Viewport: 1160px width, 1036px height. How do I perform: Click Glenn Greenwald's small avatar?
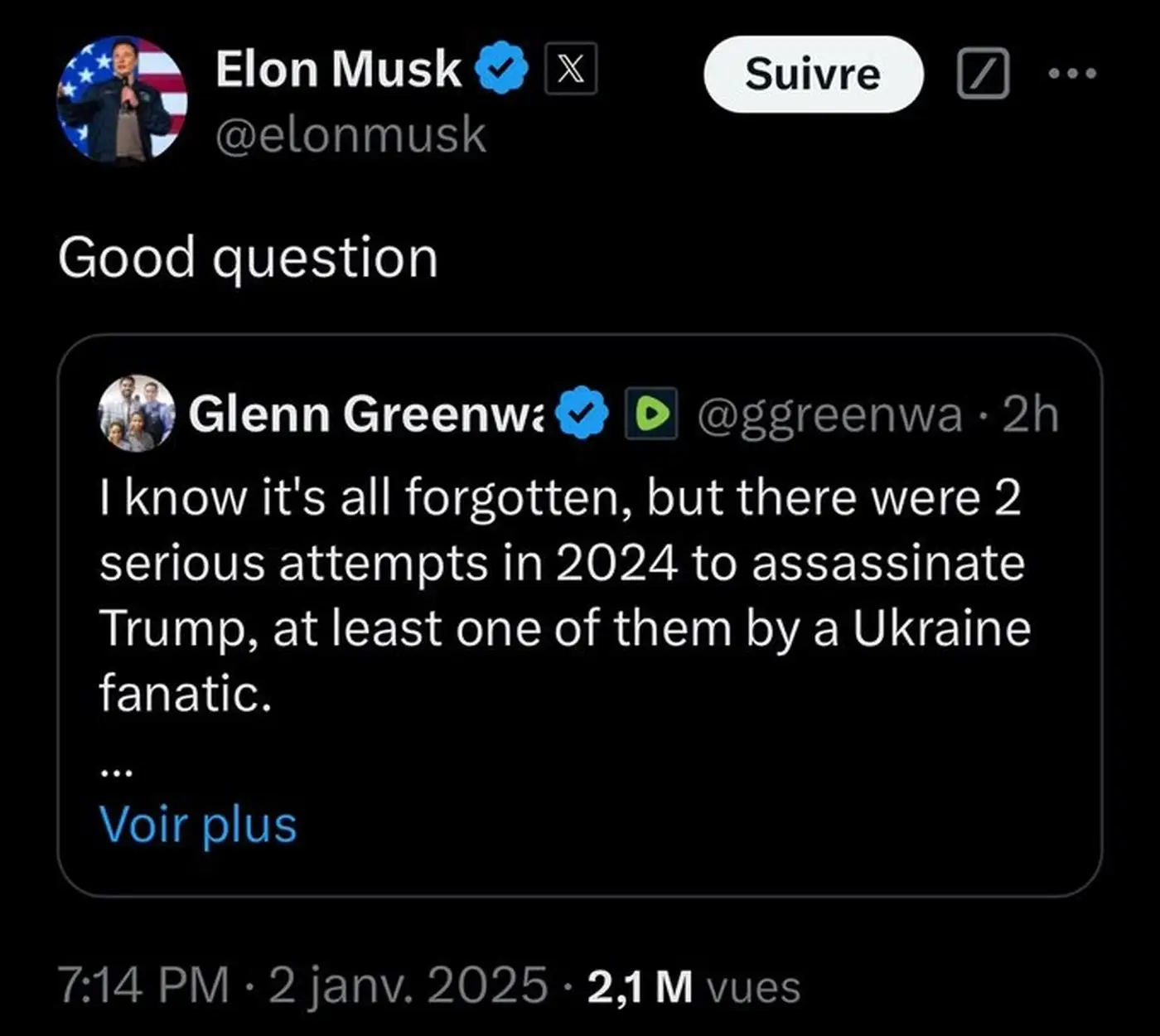[x=137, y=413]
